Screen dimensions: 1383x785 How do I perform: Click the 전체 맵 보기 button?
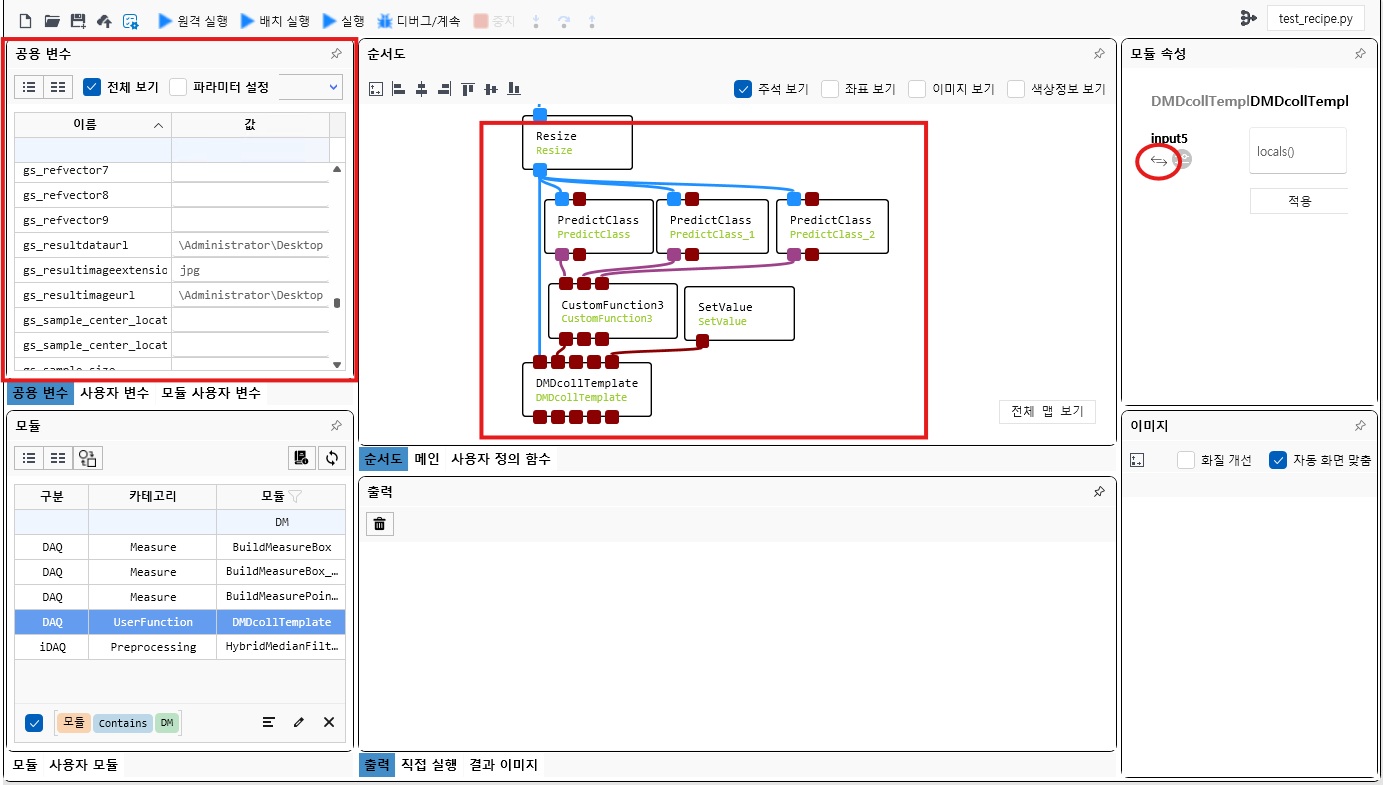(1047, 411)
